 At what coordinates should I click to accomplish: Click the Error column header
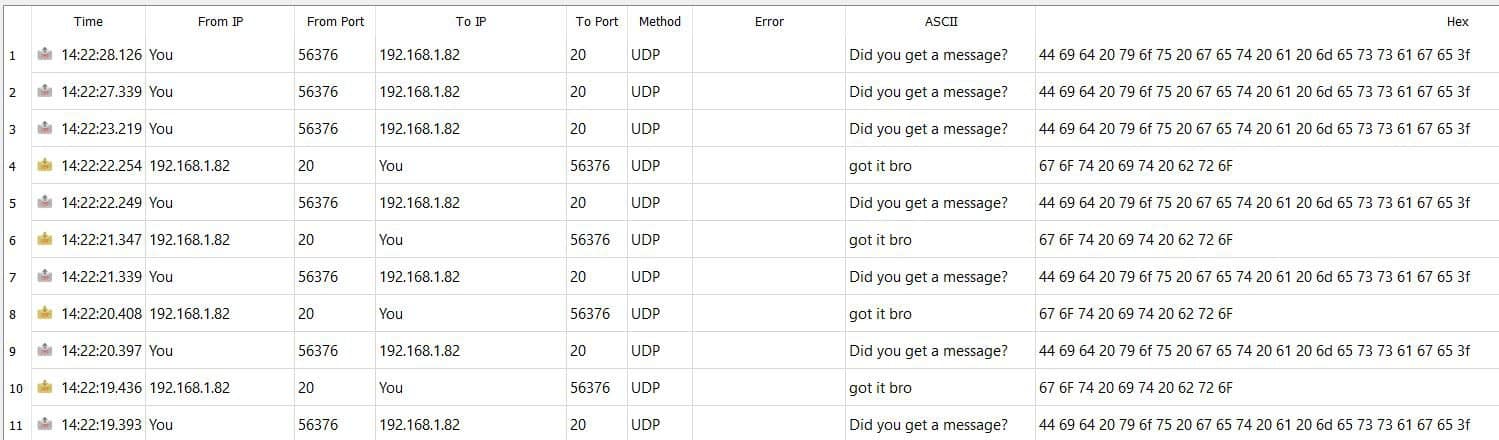[769, 21]
